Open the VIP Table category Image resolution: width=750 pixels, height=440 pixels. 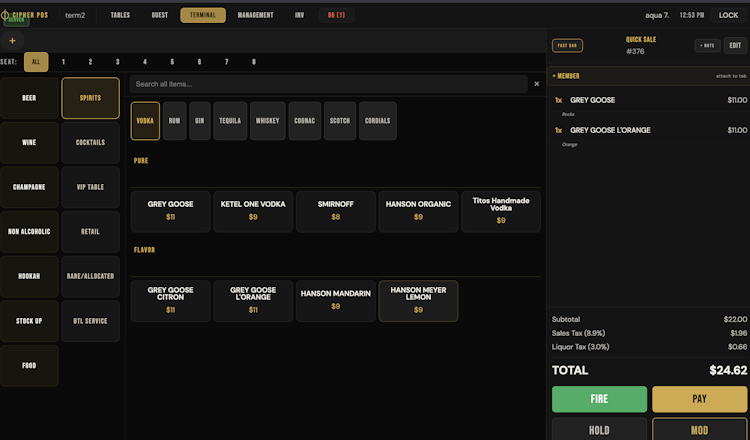coord(90,187)
